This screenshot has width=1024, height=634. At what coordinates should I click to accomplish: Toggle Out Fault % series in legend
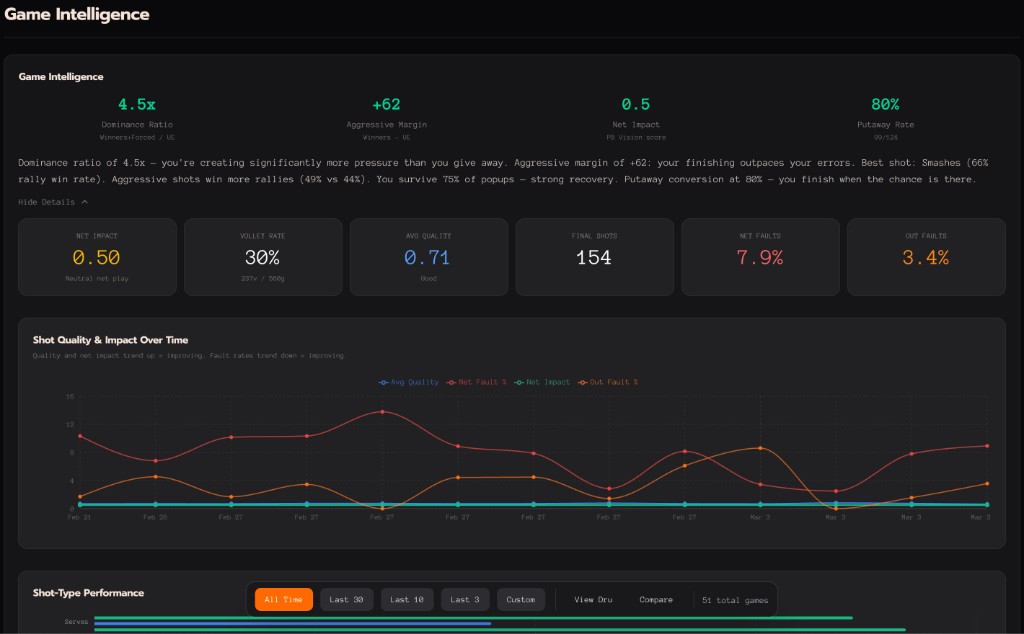click(x=608, y=382)
